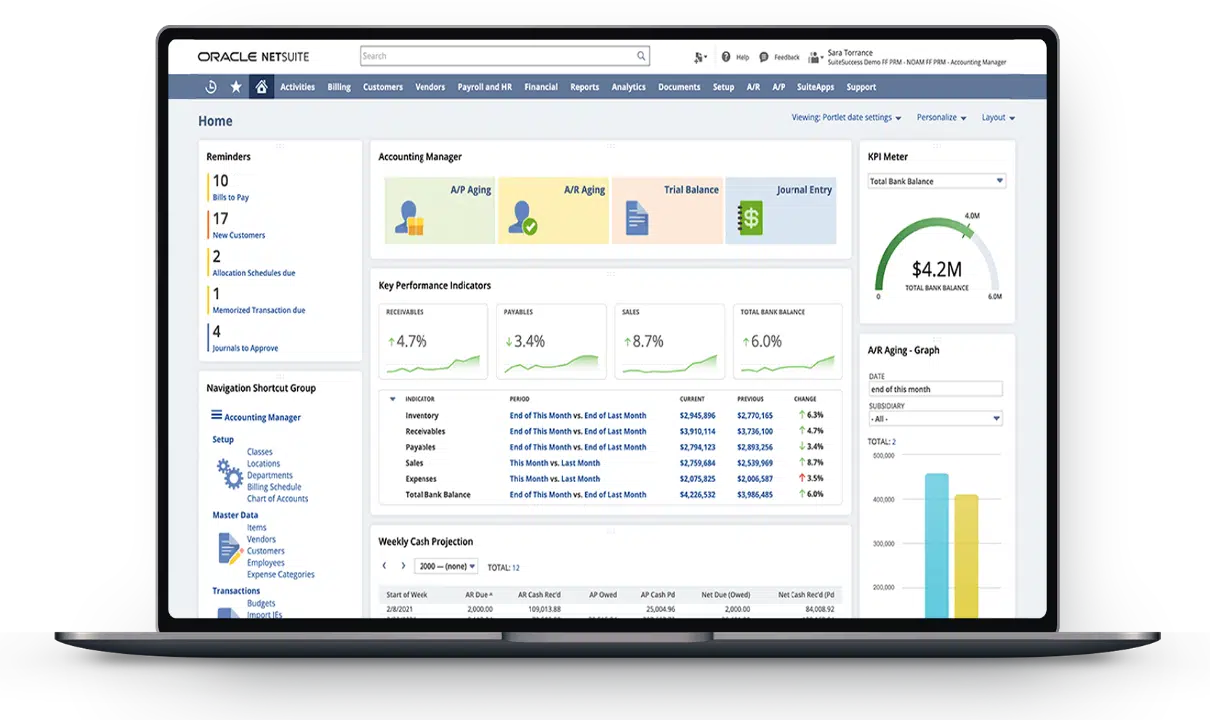This screenshot has width=1210, height=720.
Task: Open the Journal Entry tile
Action: pyautogui.click(x=780, y=211)
